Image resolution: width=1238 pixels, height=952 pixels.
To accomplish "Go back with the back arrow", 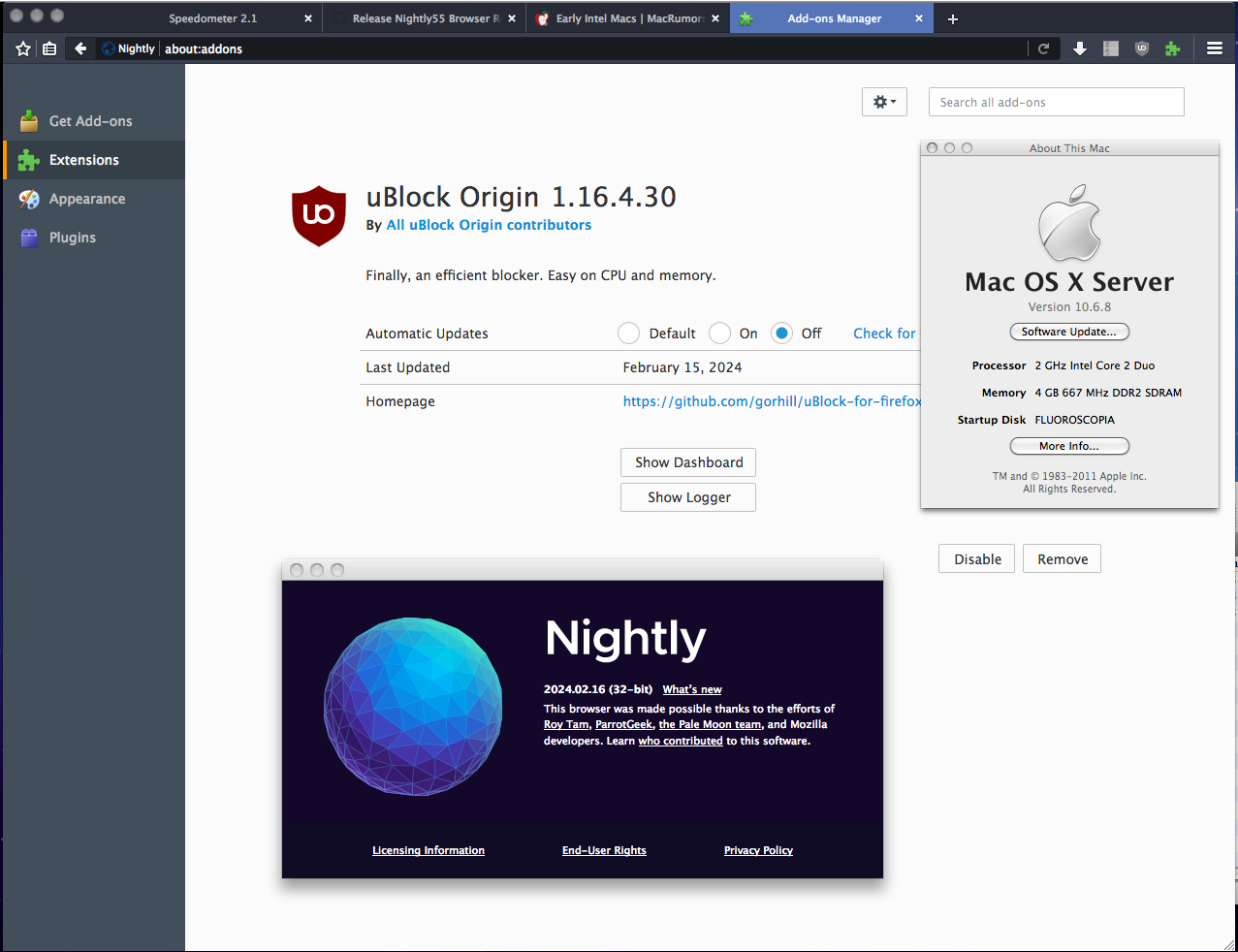I will [x=80, y=48].
